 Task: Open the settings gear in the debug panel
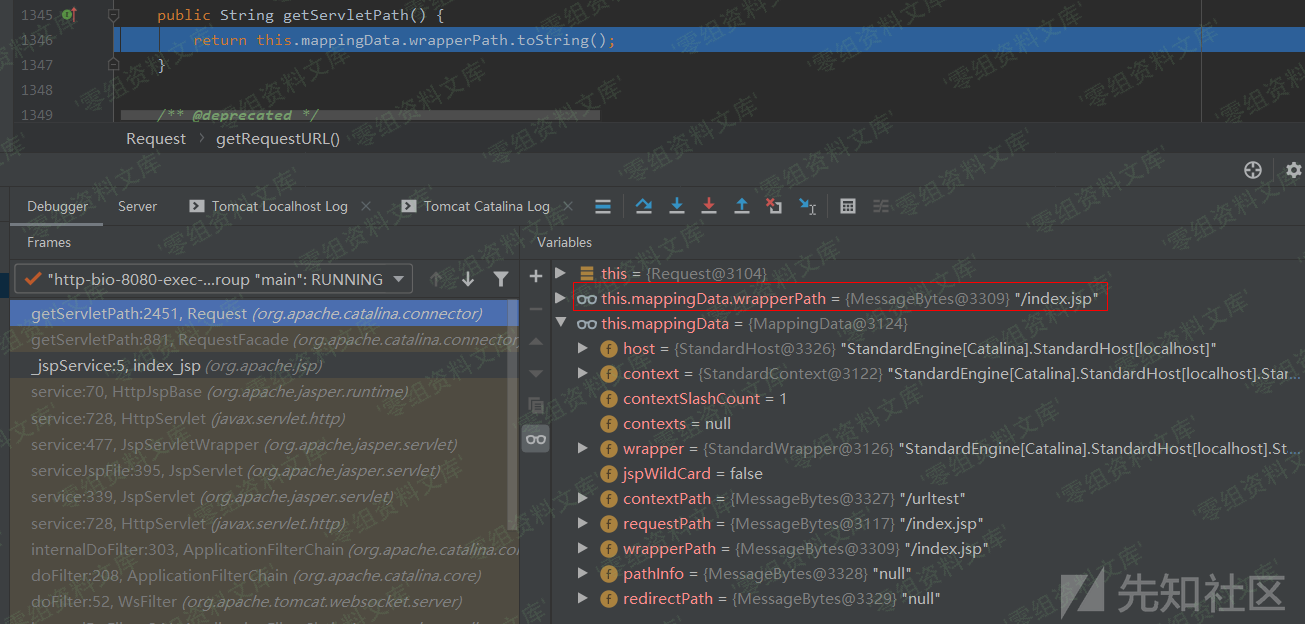click(1293, 170)
